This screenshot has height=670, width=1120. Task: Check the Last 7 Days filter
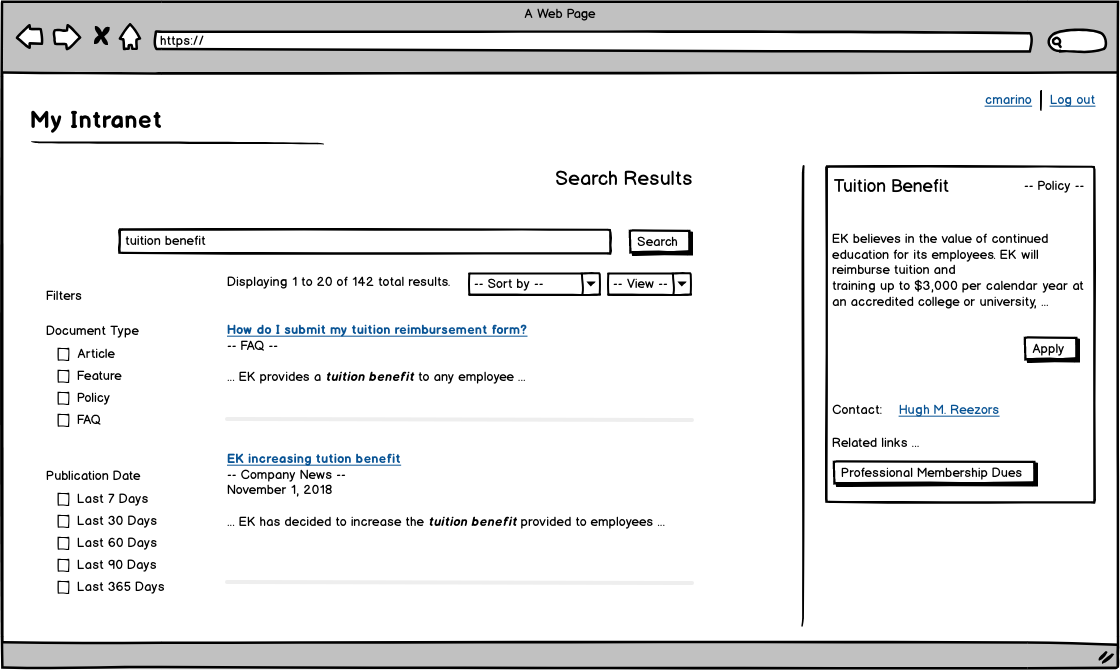(64, 499)
